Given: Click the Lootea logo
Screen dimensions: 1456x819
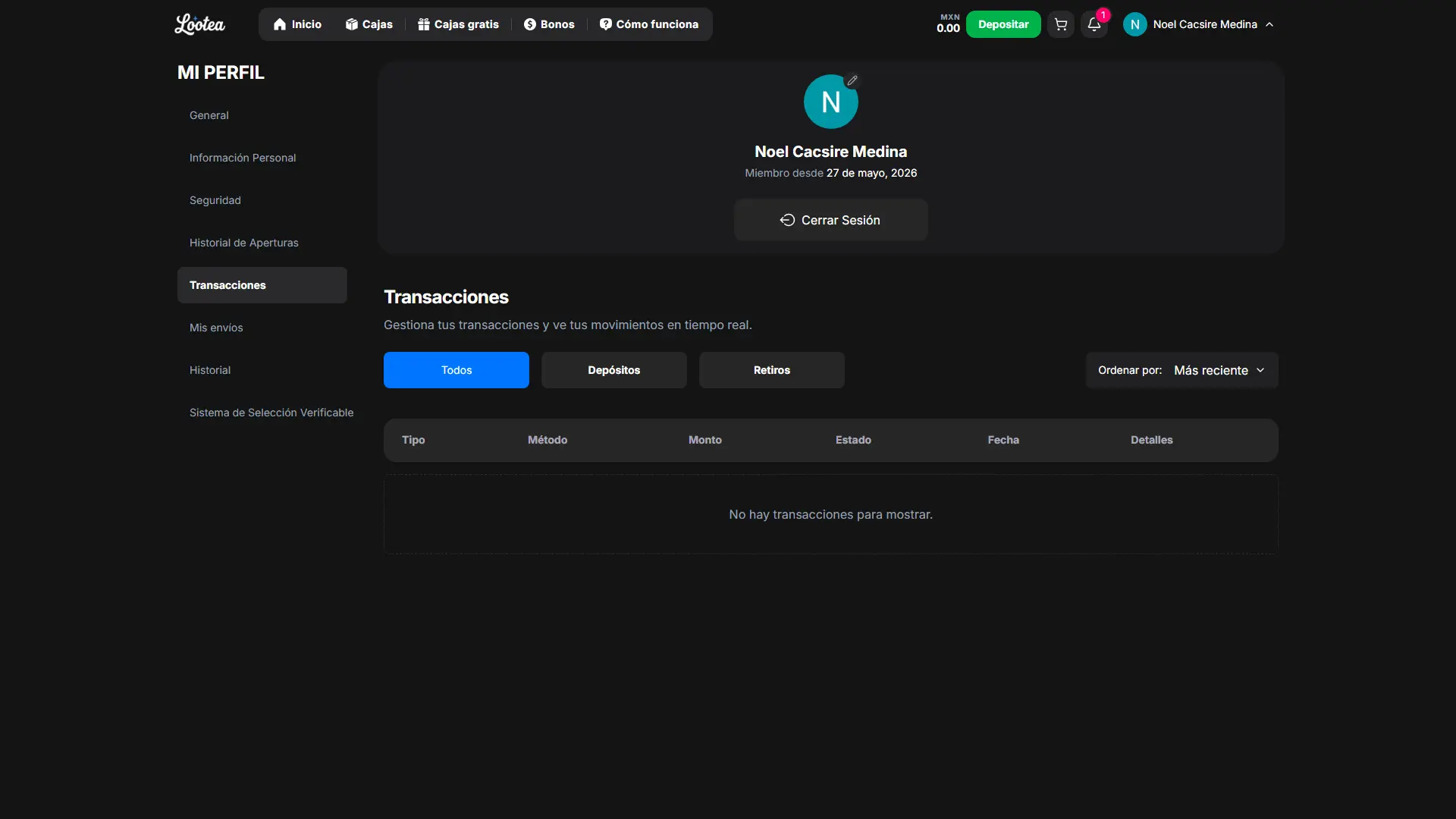Looking at the screenshot, I should click(x=200, y=24).
